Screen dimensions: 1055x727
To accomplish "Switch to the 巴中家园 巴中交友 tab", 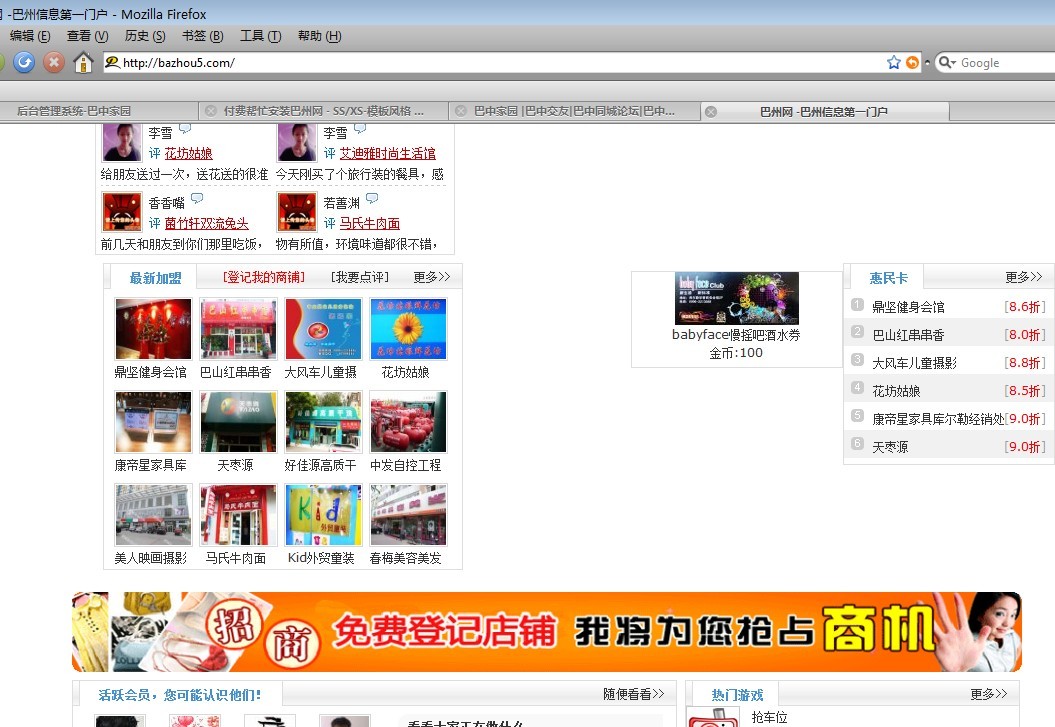I will 574,111.
